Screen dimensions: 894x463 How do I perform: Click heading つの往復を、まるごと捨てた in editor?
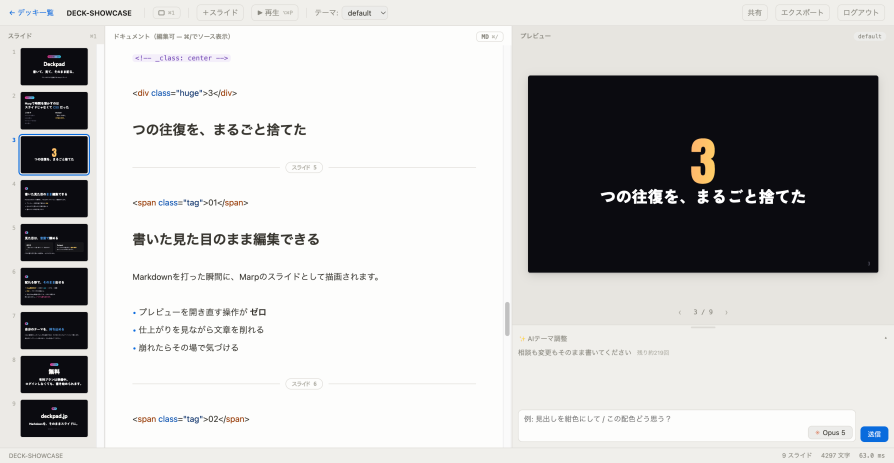(x=220, y=130)
